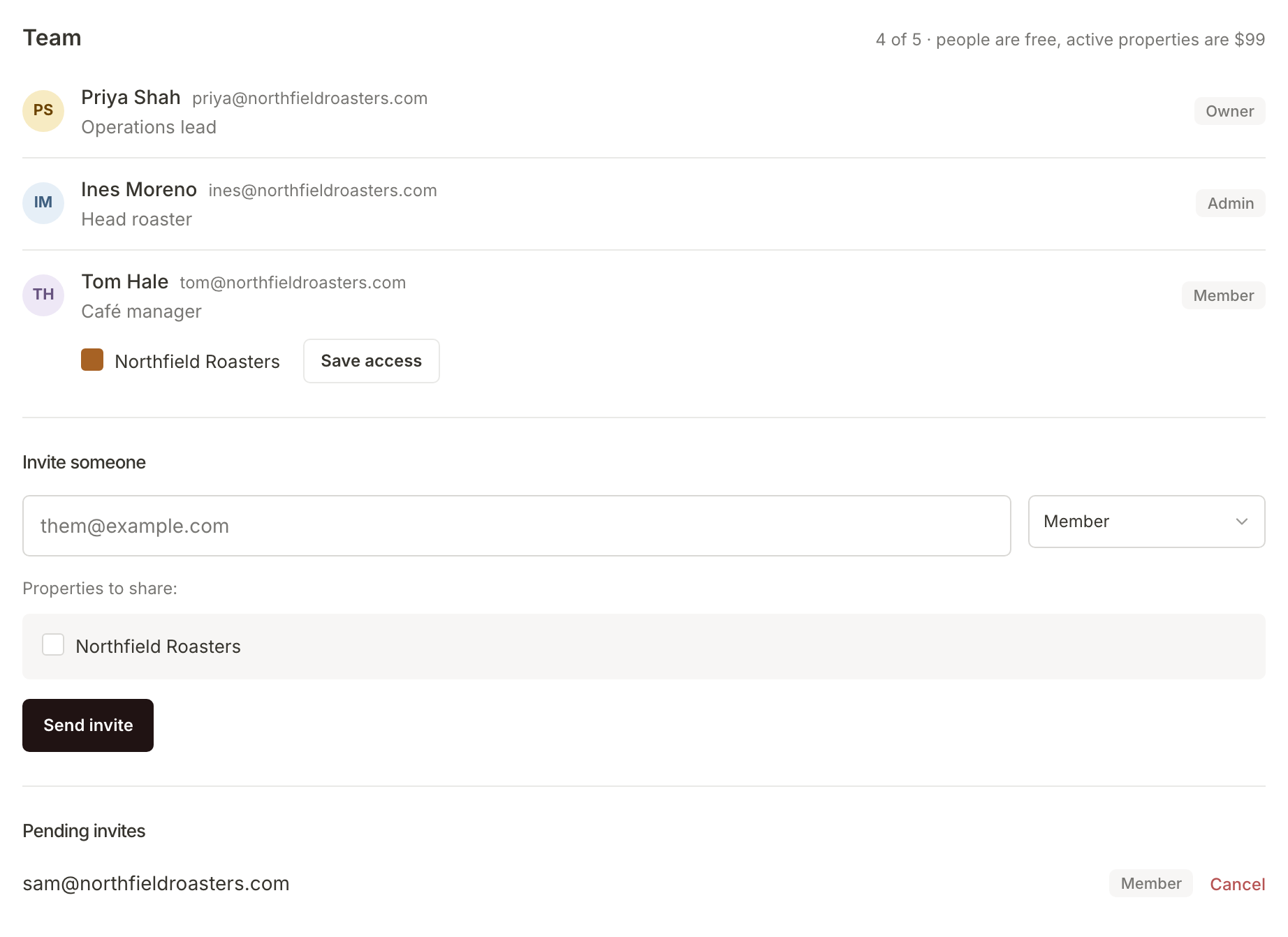Click the Café manager title text

[141, 311]
